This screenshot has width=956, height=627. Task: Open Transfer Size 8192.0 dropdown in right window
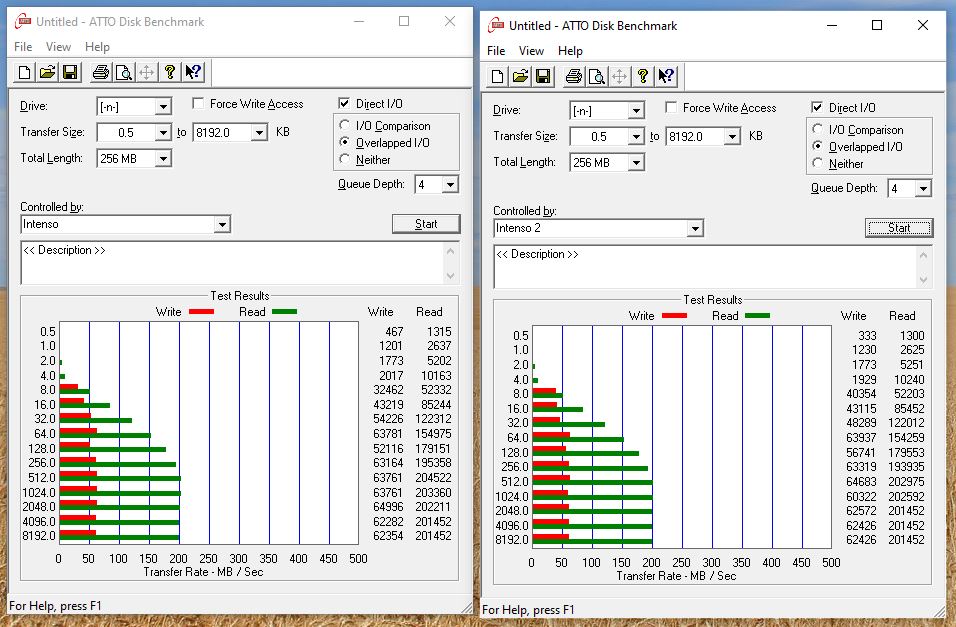[732, 137]
